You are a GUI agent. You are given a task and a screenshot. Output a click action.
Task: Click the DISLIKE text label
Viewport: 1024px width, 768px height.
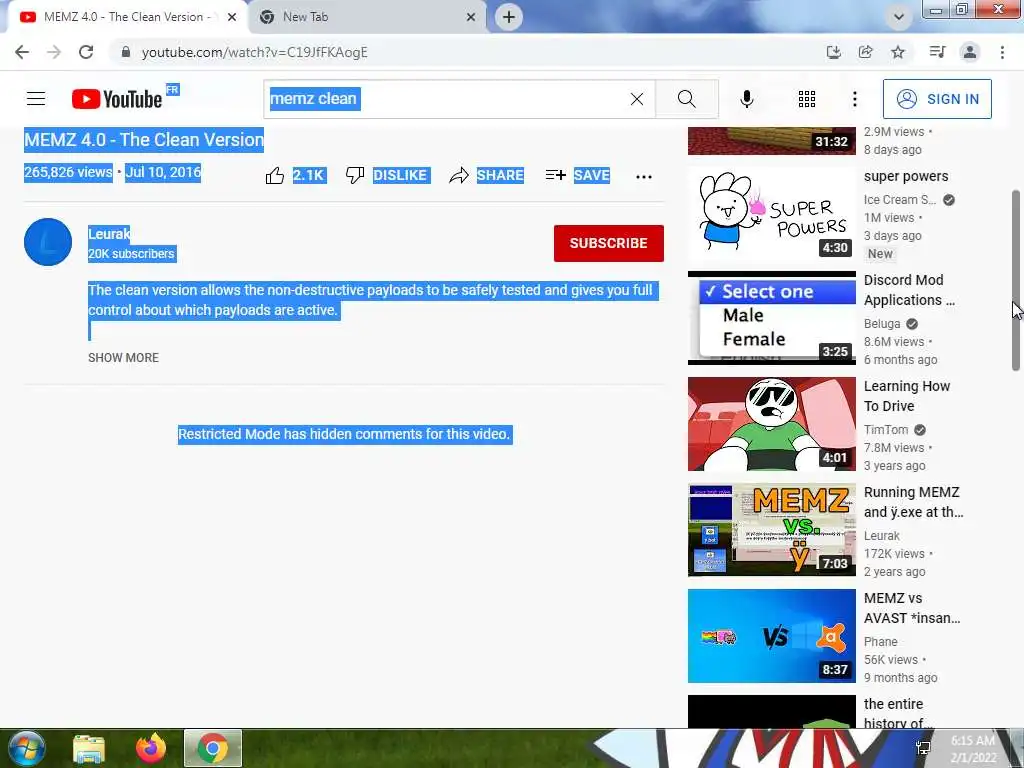(x=400, y=175)
